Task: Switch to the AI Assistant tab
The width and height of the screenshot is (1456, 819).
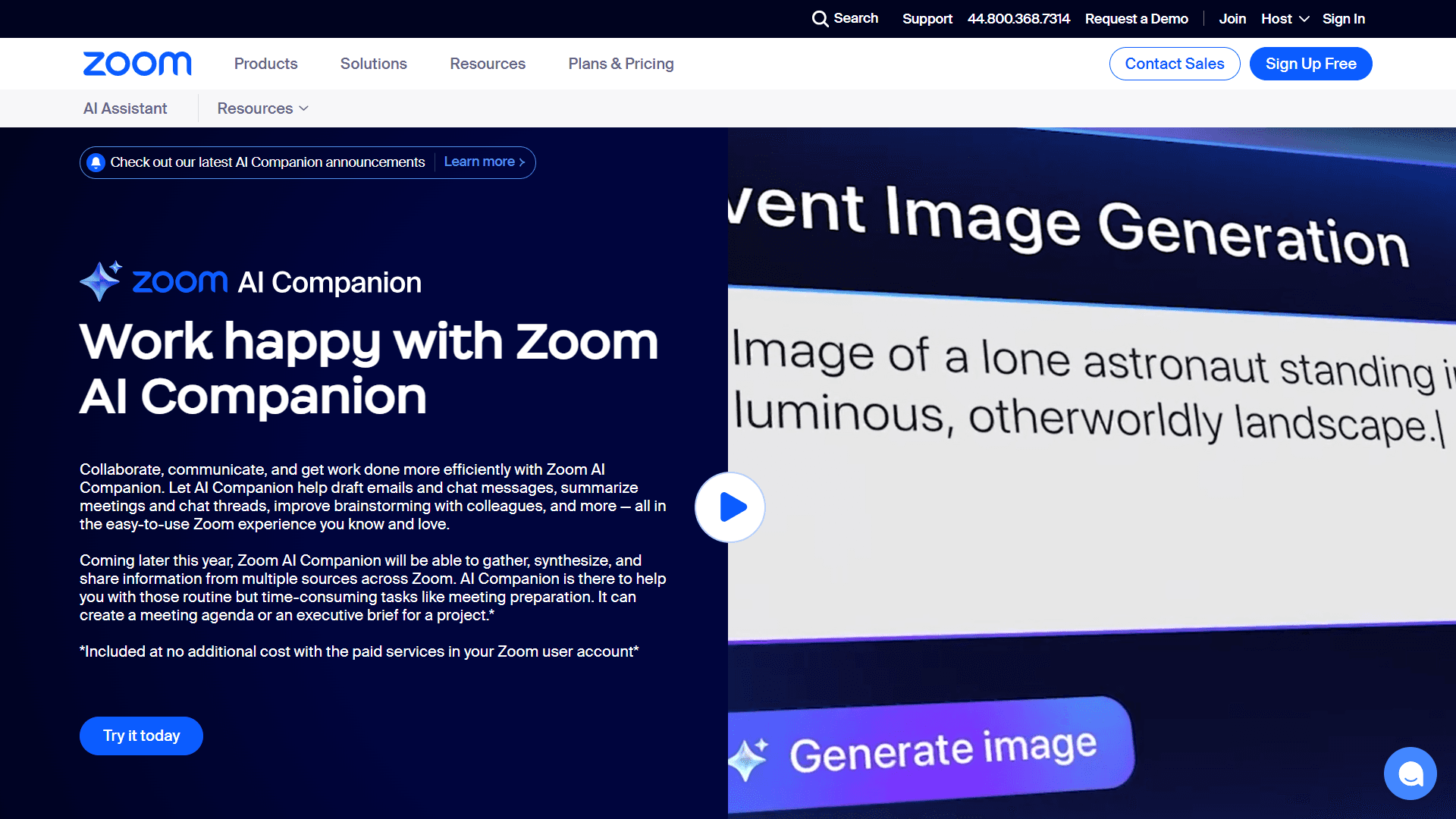Action: [125, 108]
